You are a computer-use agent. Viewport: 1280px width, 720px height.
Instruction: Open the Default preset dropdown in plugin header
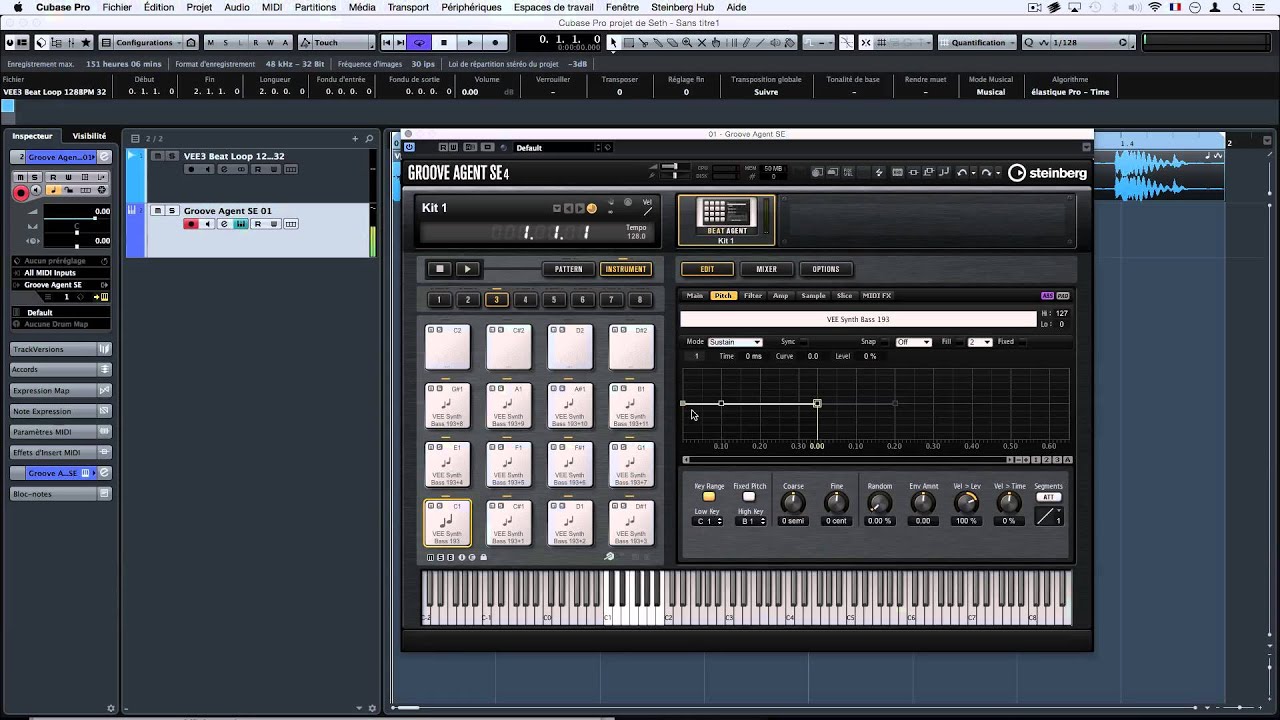click(x=557, y=147)
